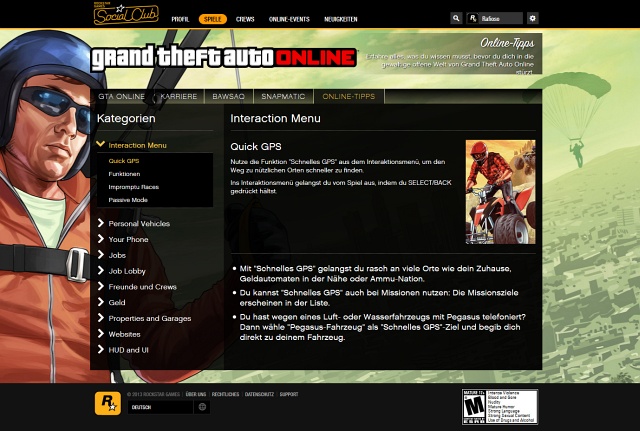Expand the Websites category chevron
640x431 pixels.
(x=100, y=333)
